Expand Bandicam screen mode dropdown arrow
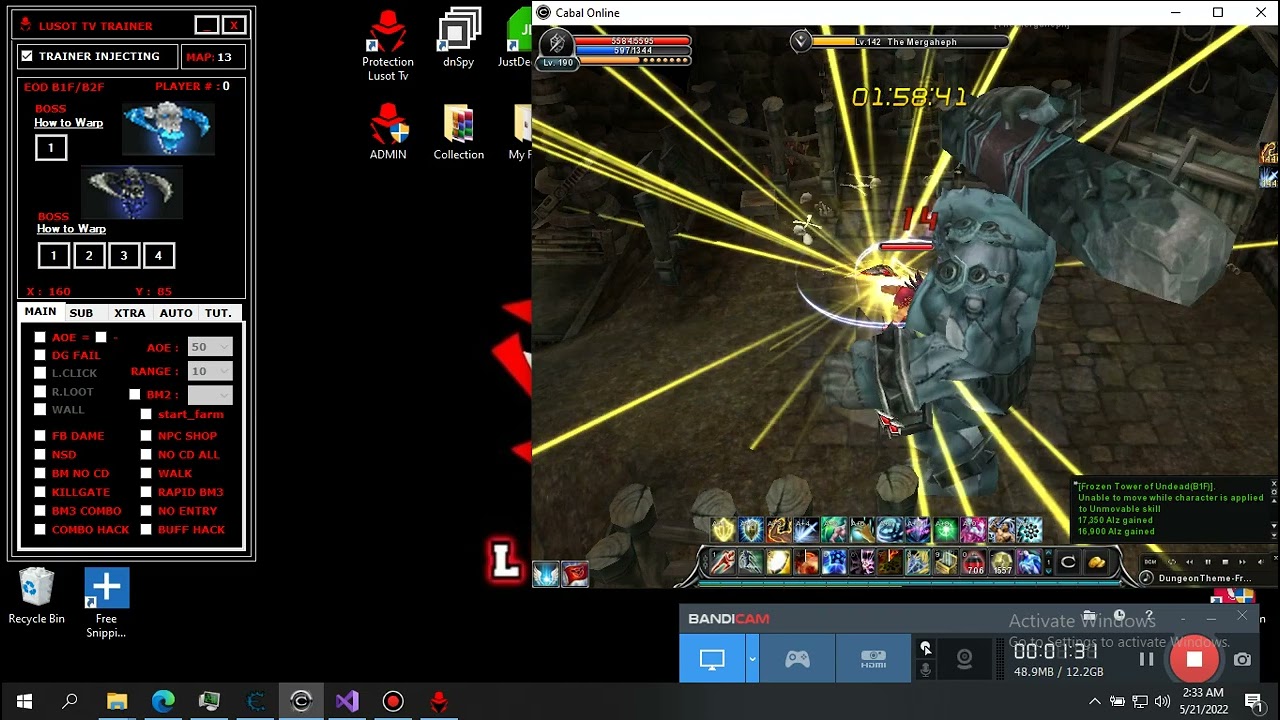Viewport: 1280px width, 720px height. (751, 660)
